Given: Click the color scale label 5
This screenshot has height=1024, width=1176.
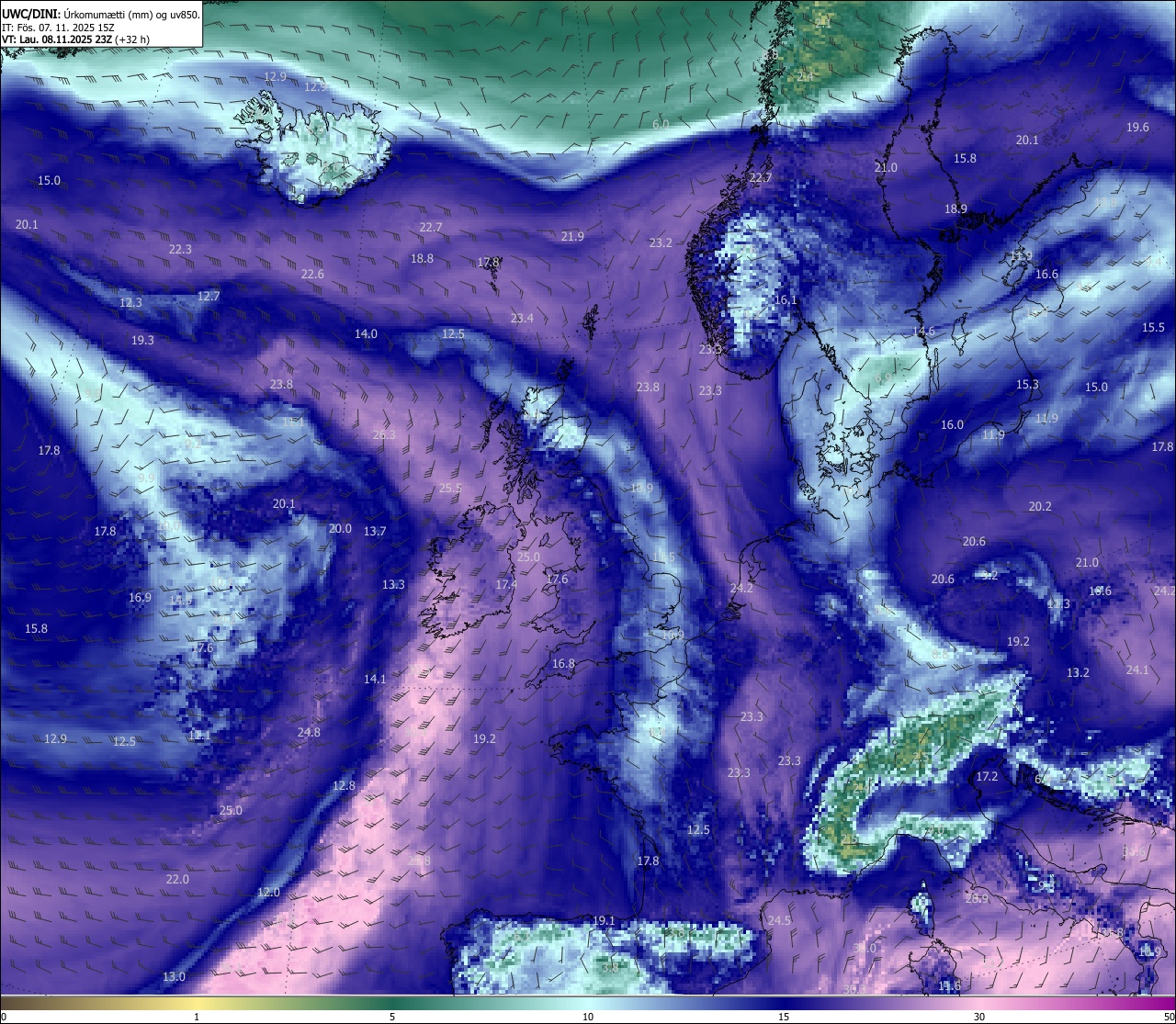Looking at the screenshot, I should pos(392,1017).
